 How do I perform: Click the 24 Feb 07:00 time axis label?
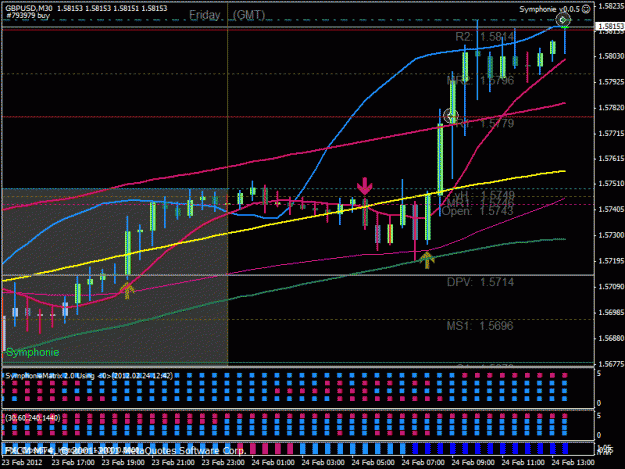tap(423, 463)
